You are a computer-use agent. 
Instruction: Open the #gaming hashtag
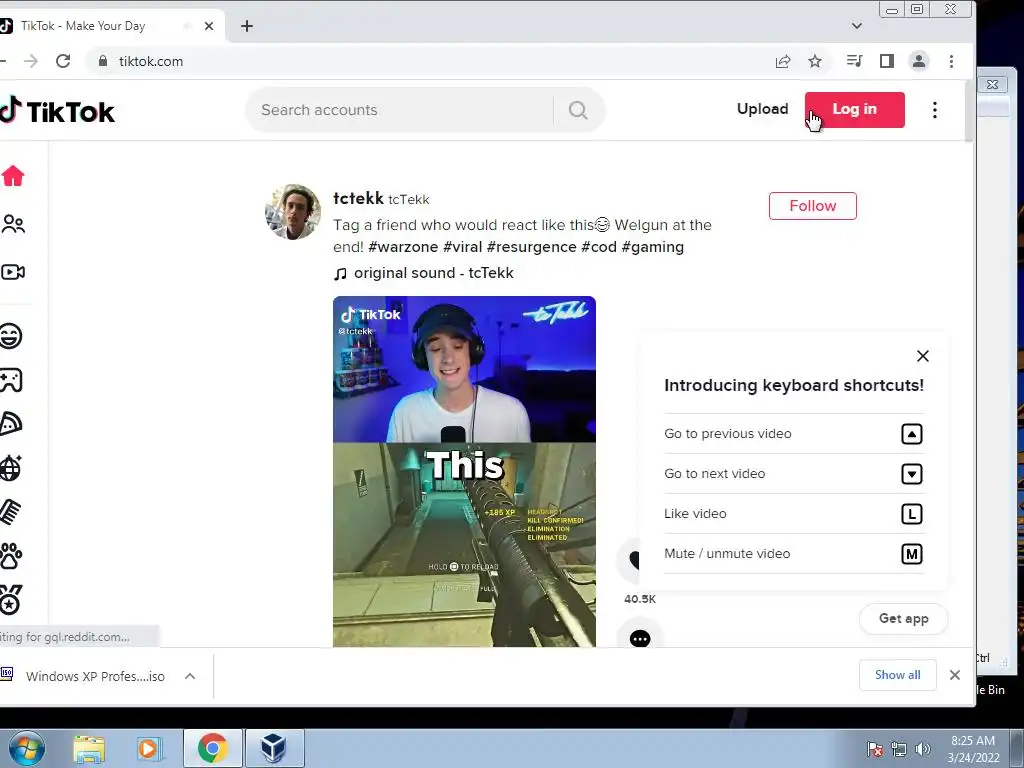(x=652, y=247)
